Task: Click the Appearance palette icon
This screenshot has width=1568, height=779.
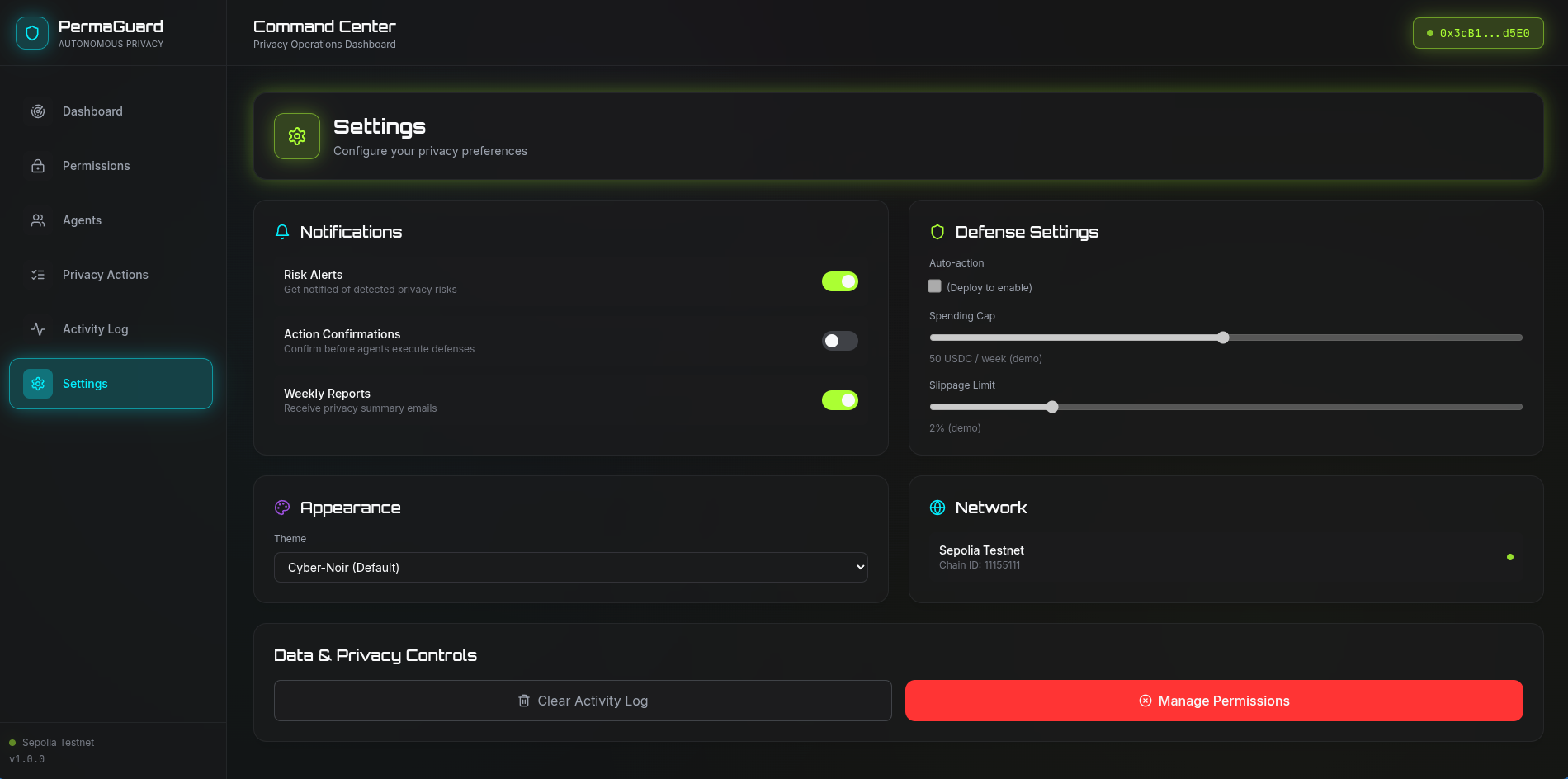Action: point(282,508)
